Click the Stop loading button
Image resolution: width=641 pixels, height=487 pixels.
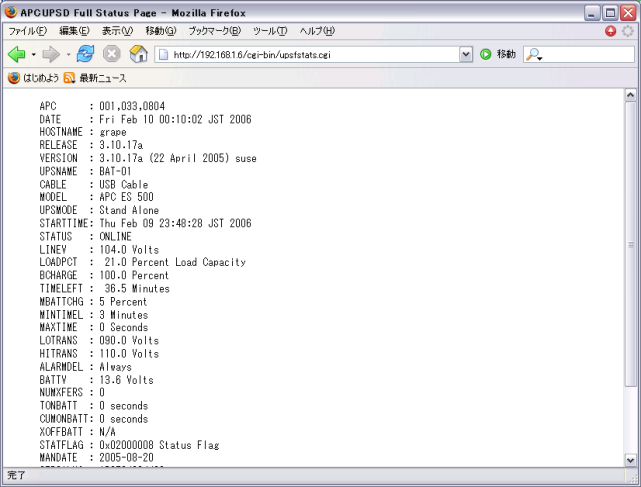click(x=112, y=54)
